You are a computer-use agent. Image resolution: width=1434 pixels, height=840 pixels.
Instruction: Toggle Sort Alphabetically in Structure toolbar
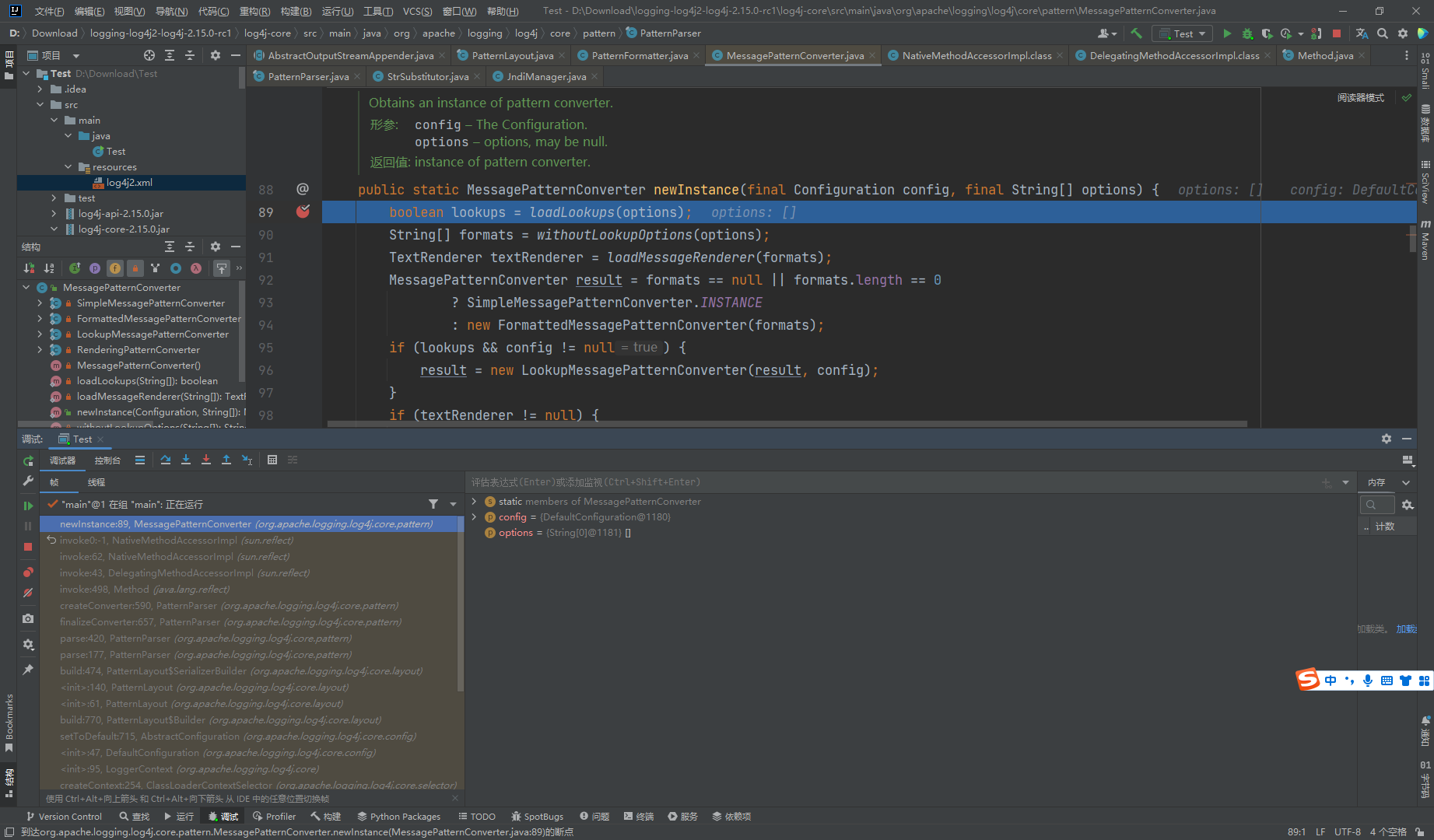pos(49,268)
